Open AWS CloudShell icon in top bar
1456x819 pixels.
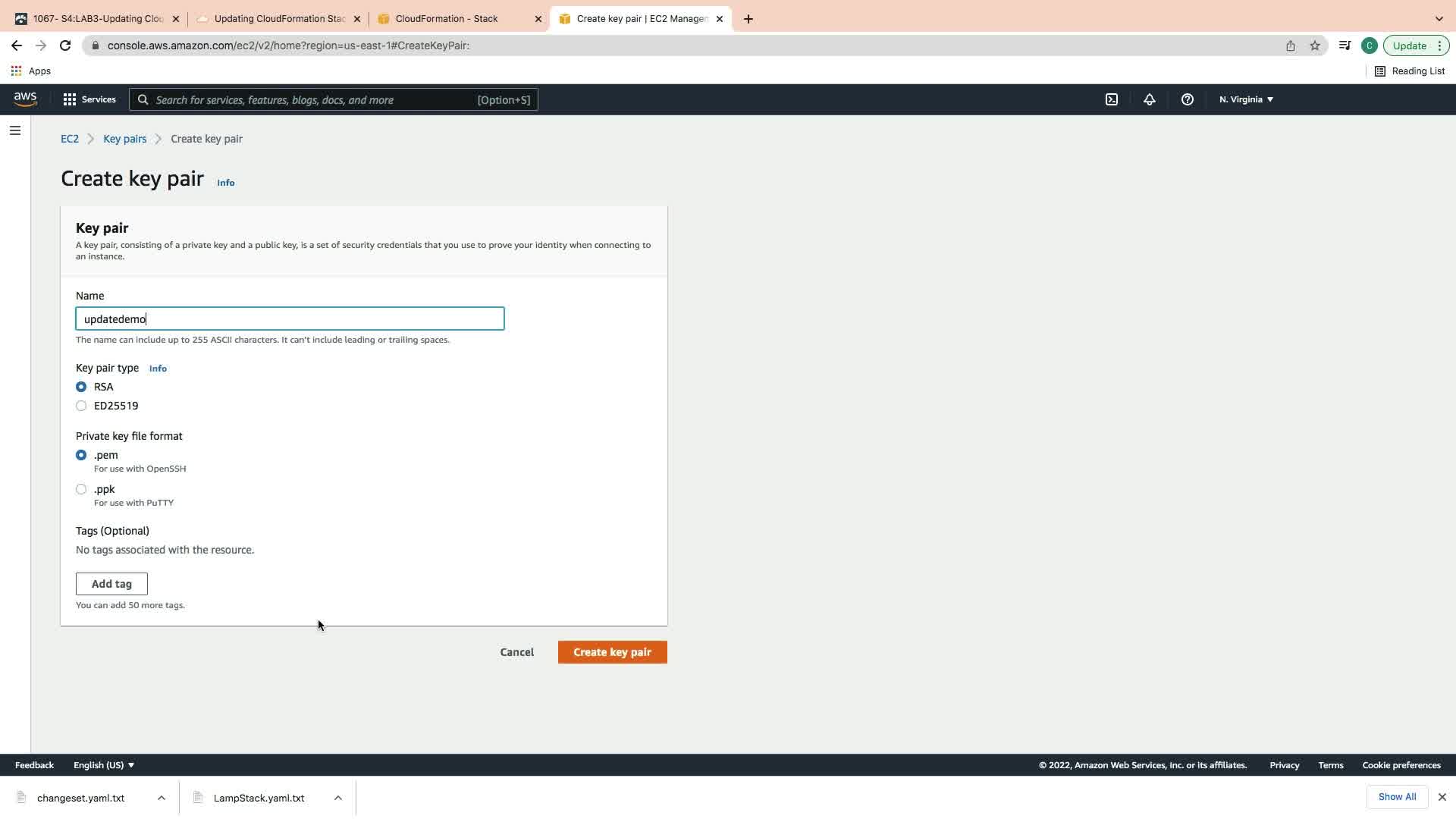(1111, 99)
